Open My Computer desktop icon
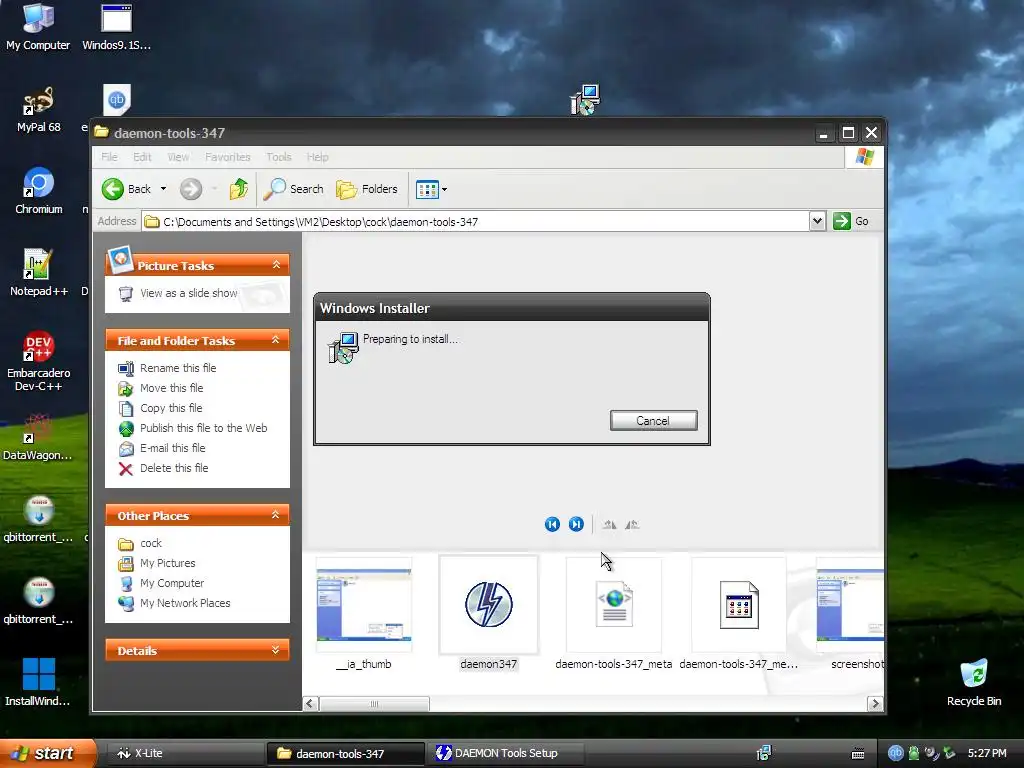 pos(38,27)
